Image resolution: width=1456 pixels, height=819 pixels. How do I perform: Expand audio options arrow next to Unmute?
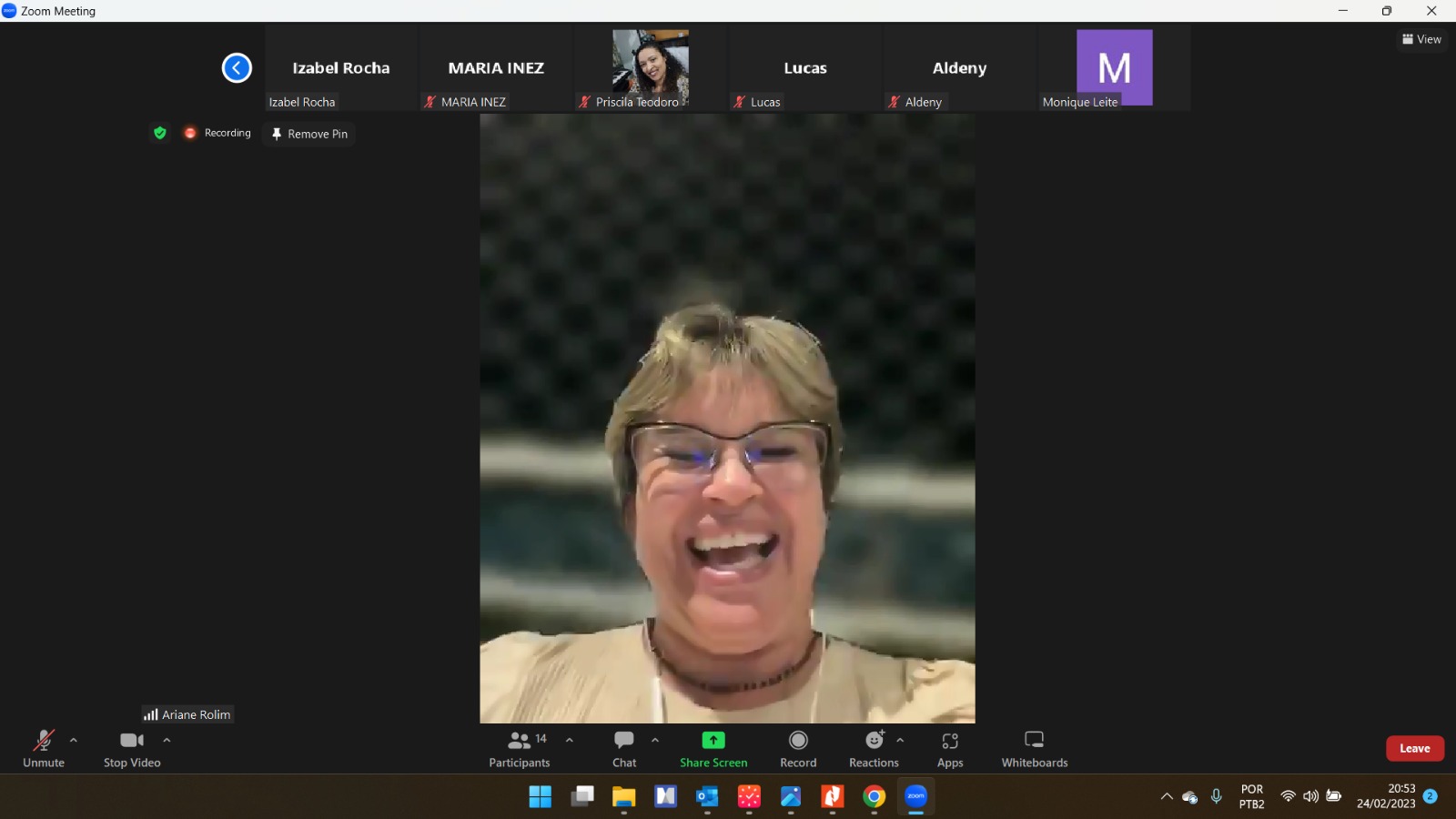[x=74, y=740]
